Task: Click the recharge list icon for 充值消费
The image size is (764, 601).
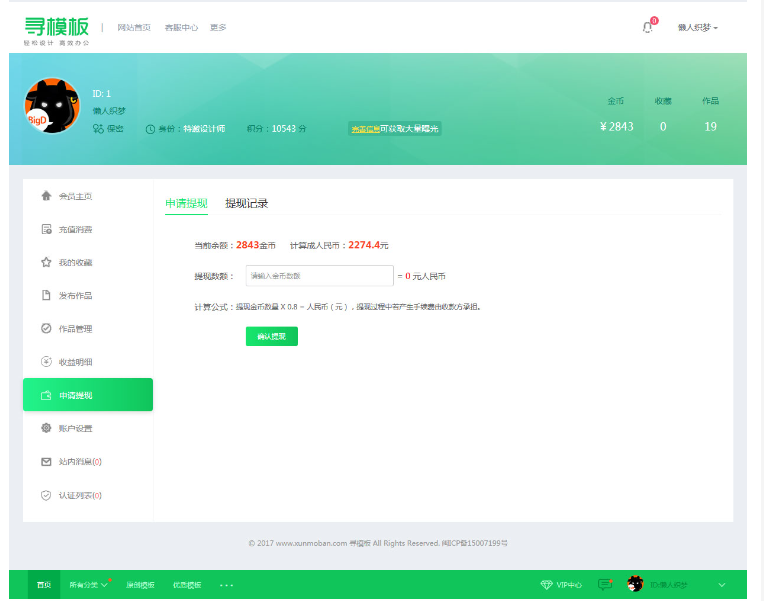Action: tap(46, 229)
